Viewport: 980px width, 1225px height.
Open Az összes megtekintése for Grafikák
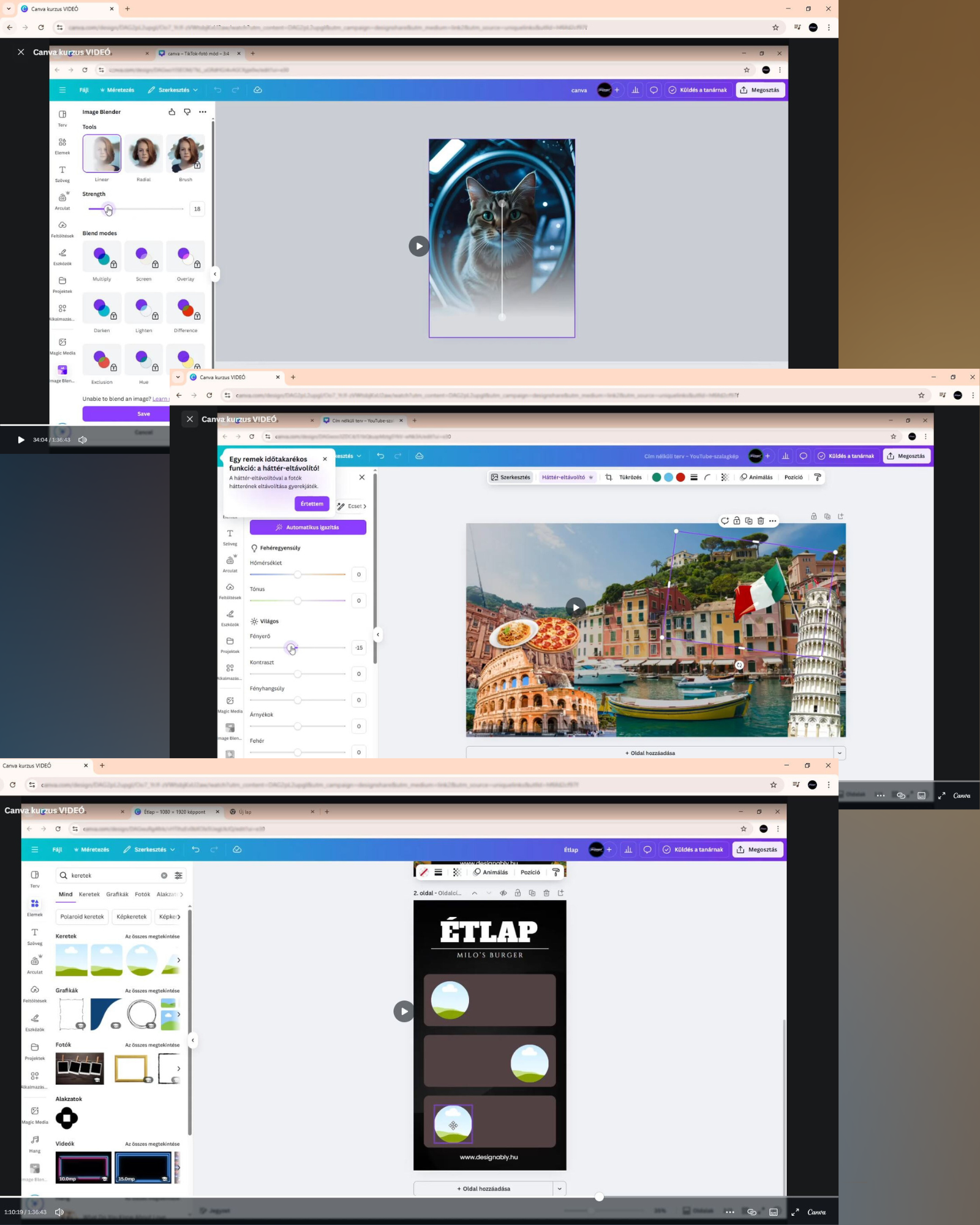pos(152,990)
